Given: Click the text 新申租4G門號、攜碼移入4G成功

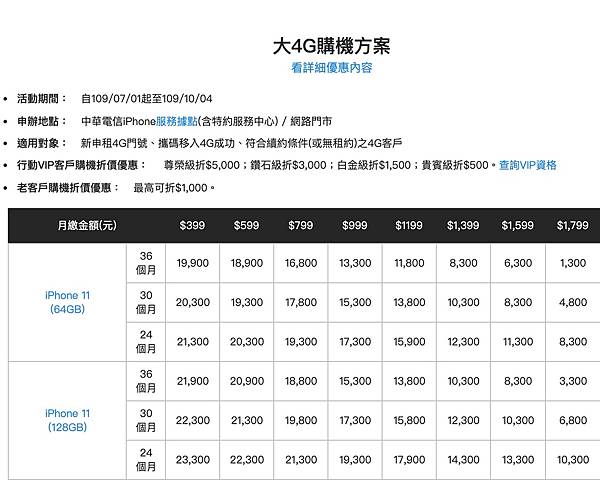Looking at the screenshot, I should tap(158, 143).
